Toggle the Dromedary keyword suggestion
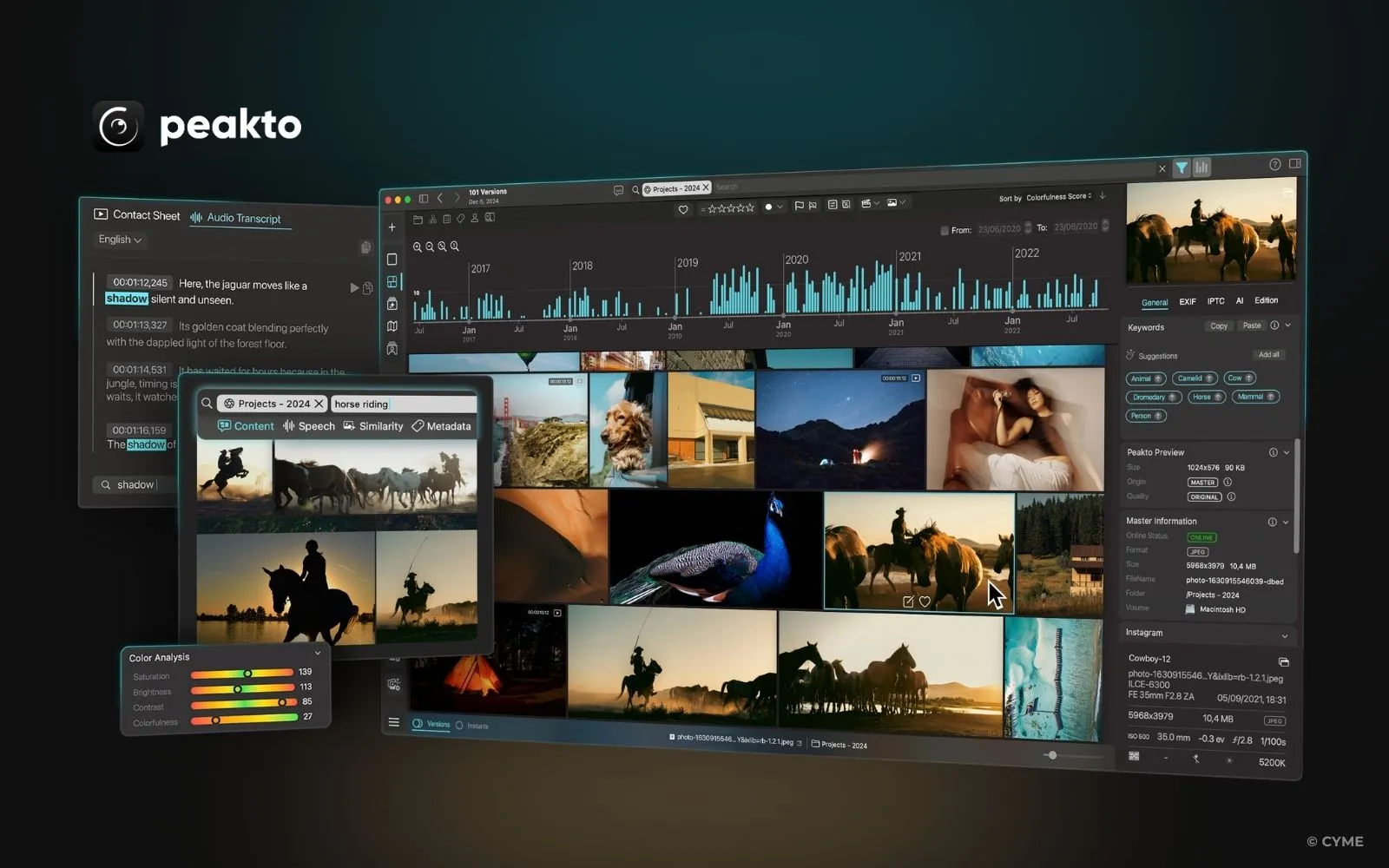Image resolution: width=1389 pixels, height=868 pixels. click(x=1154, y=397)
